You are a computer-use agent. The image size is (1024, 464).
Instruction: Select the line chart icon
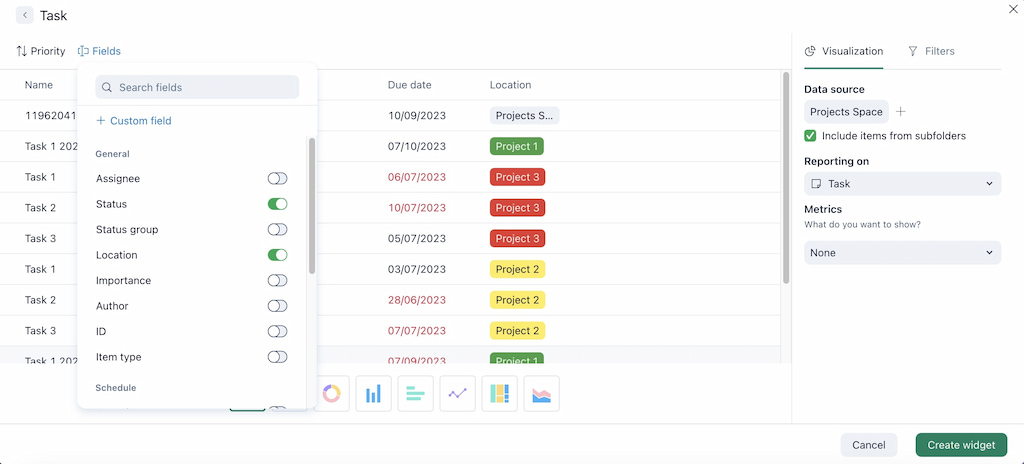coord(458,393)
